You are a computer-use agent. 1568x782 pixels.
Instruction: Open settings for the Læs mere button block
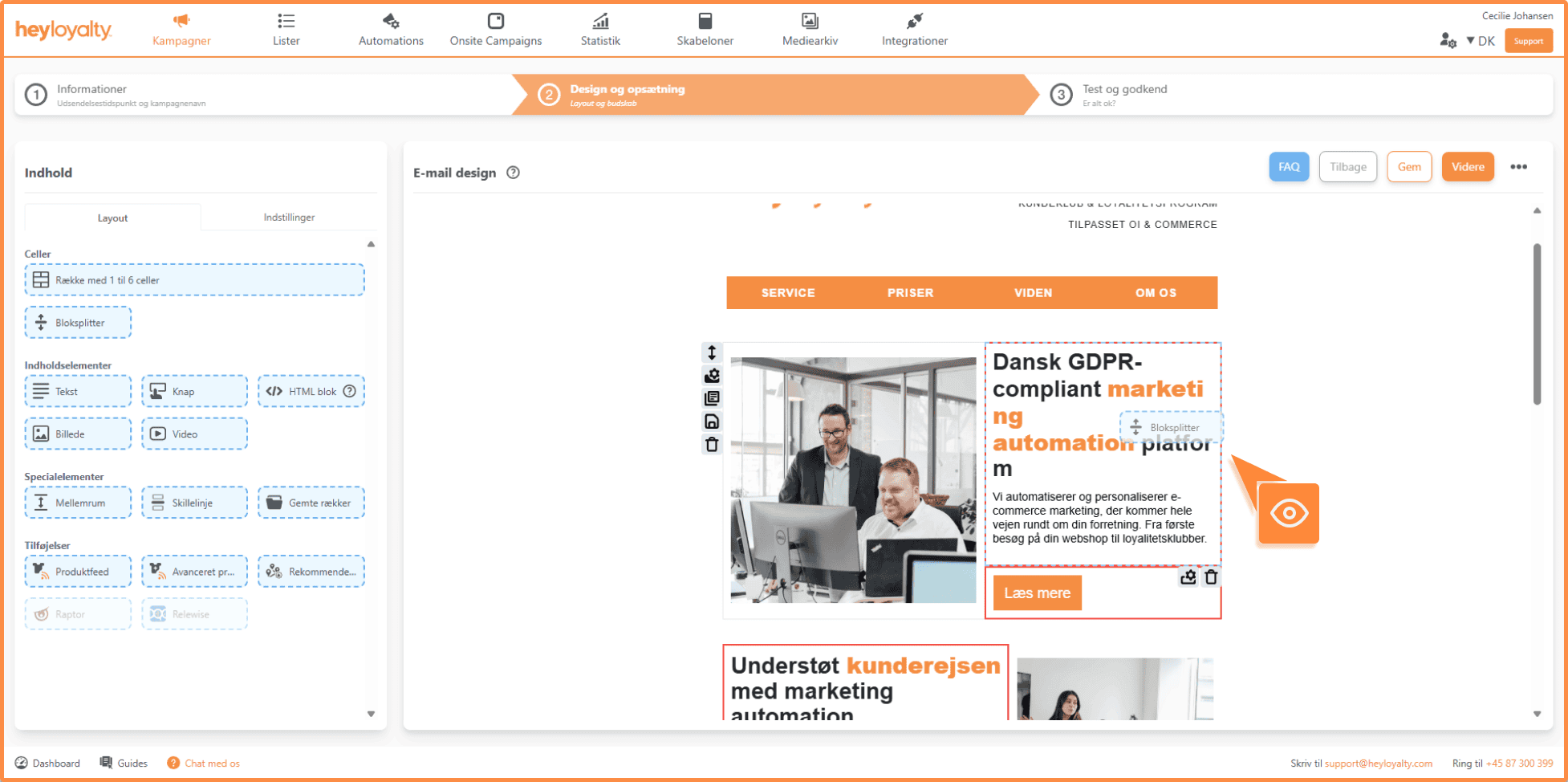[1188, 576]
